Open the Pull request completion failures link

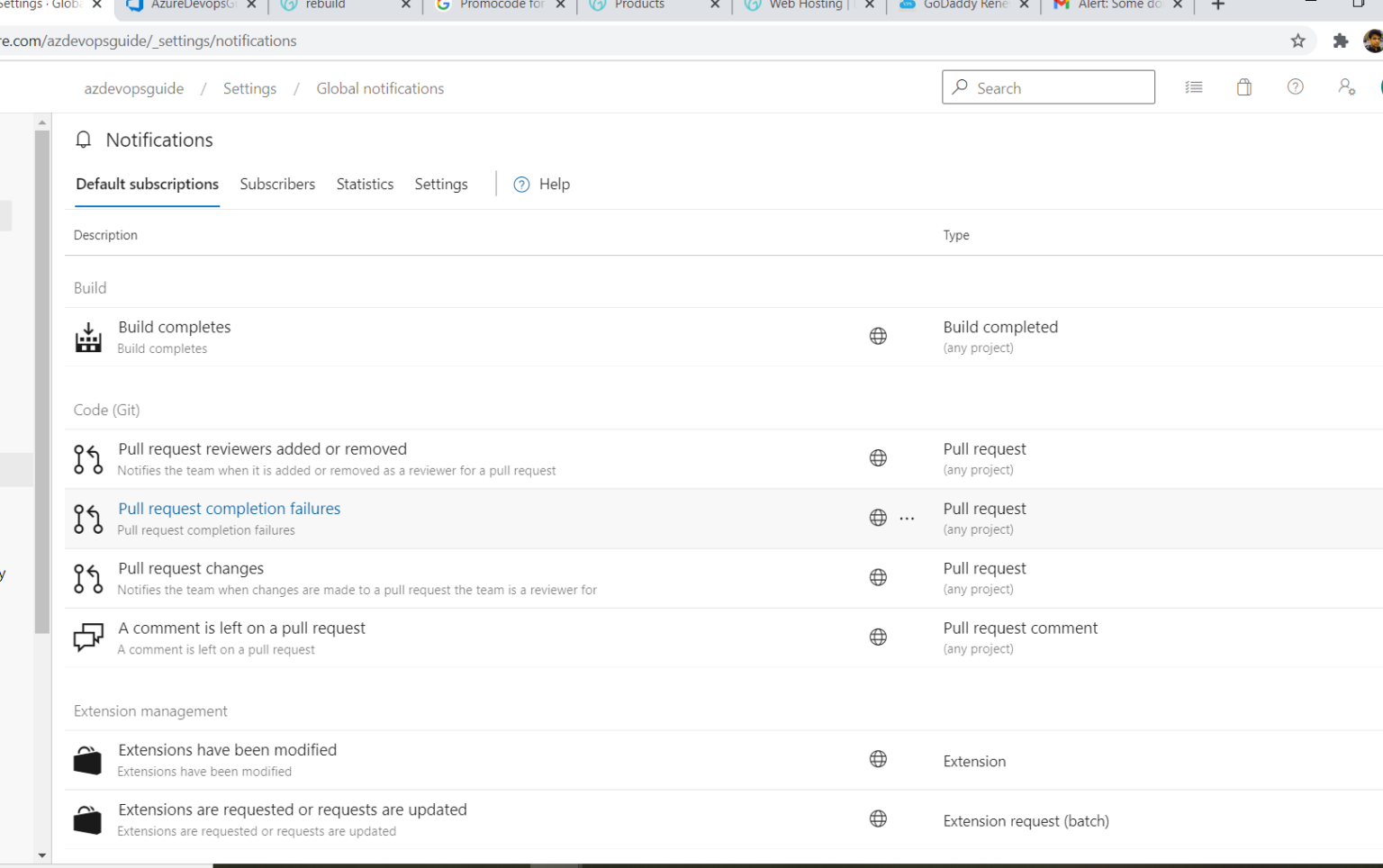click(x=229, y=509)
